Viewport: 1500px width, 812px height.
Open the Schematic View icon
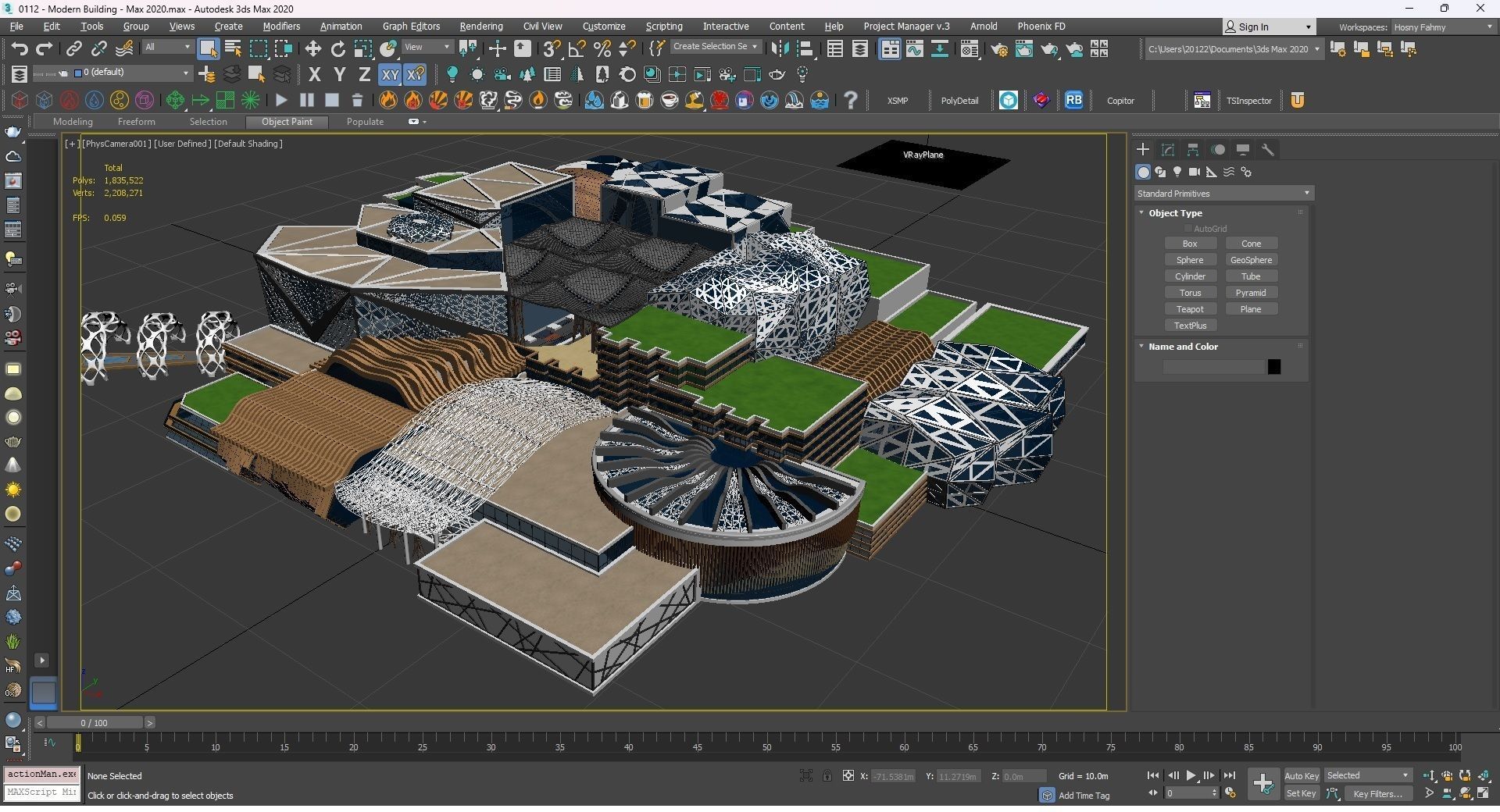tap(940, 49)
